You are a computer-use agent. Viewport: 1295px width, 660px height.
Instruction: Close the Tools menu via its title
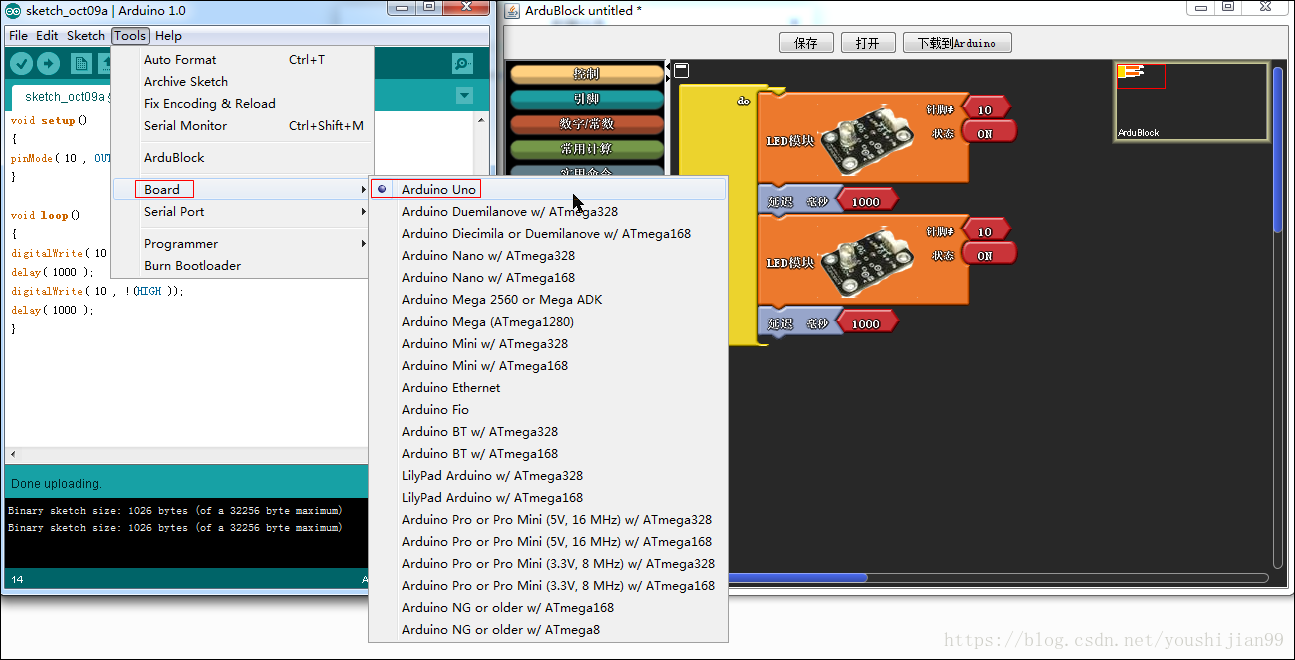(x=130, y=35)
